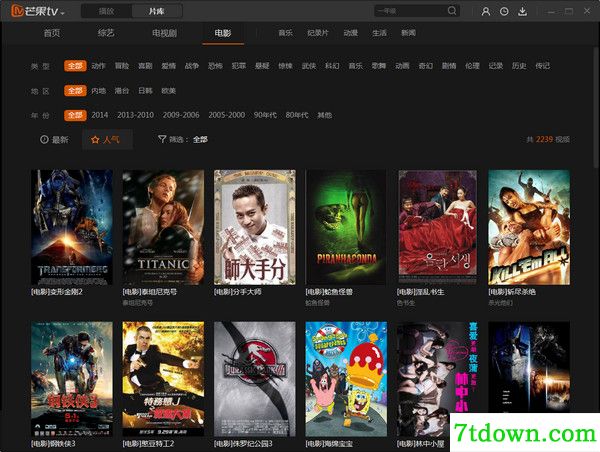Screen dimensions: 600x452
Task: Filter year by 2014
Action: pyautogui.click(x=99, y=115)
